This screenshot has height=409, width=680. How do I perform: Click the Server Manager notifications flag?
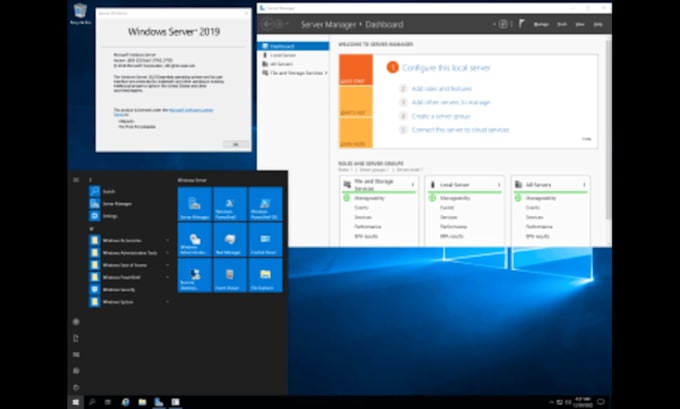click(x=522, y=24)
